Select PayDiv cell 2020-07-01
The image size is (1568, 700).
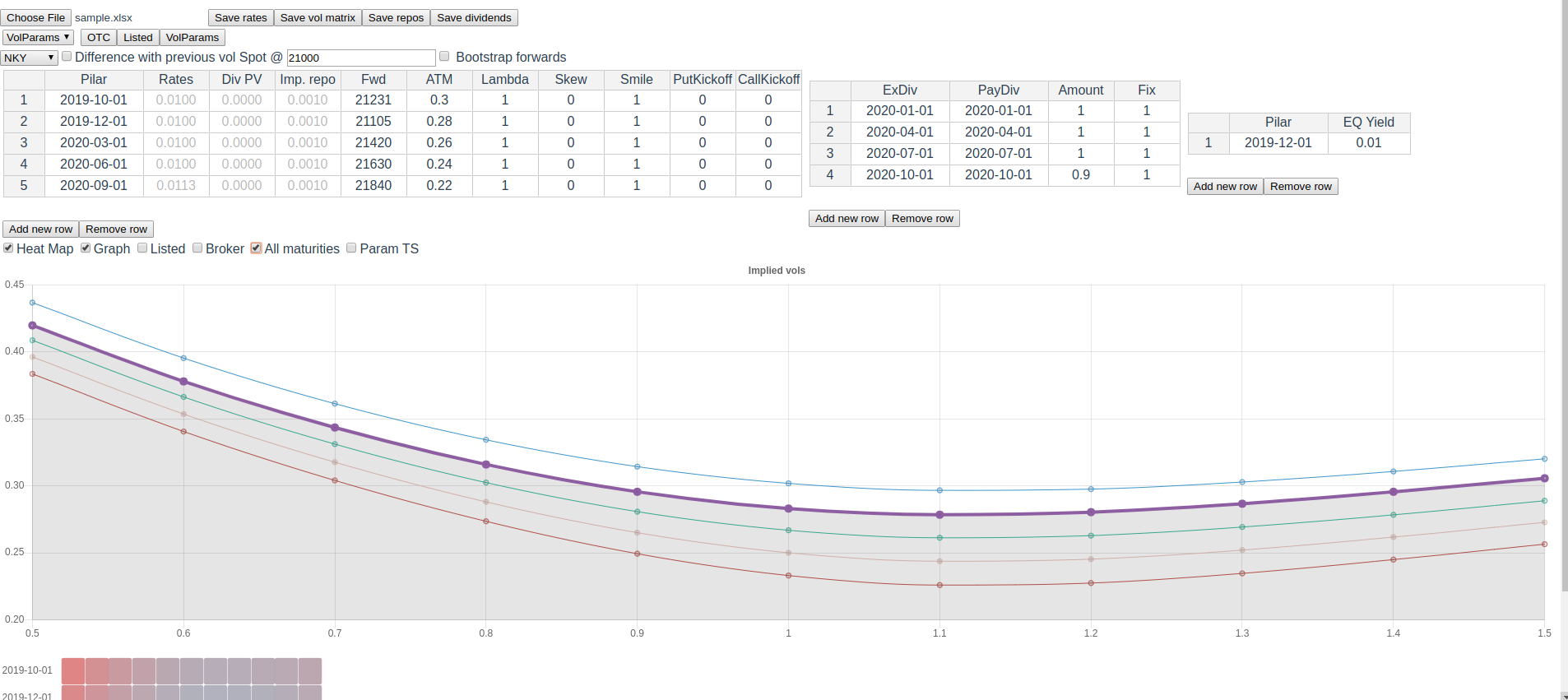(999, 154)
